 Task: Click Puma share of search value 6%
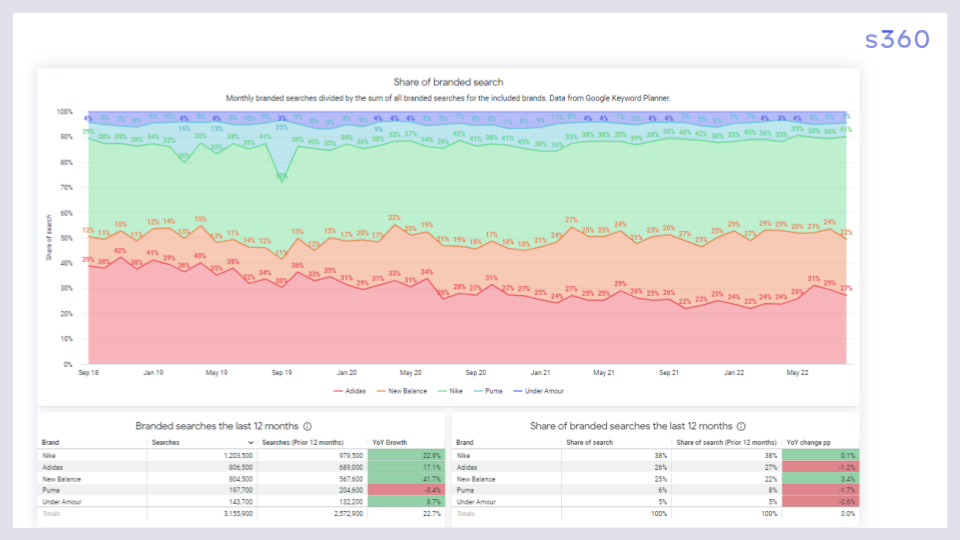[x=662, y=490]
